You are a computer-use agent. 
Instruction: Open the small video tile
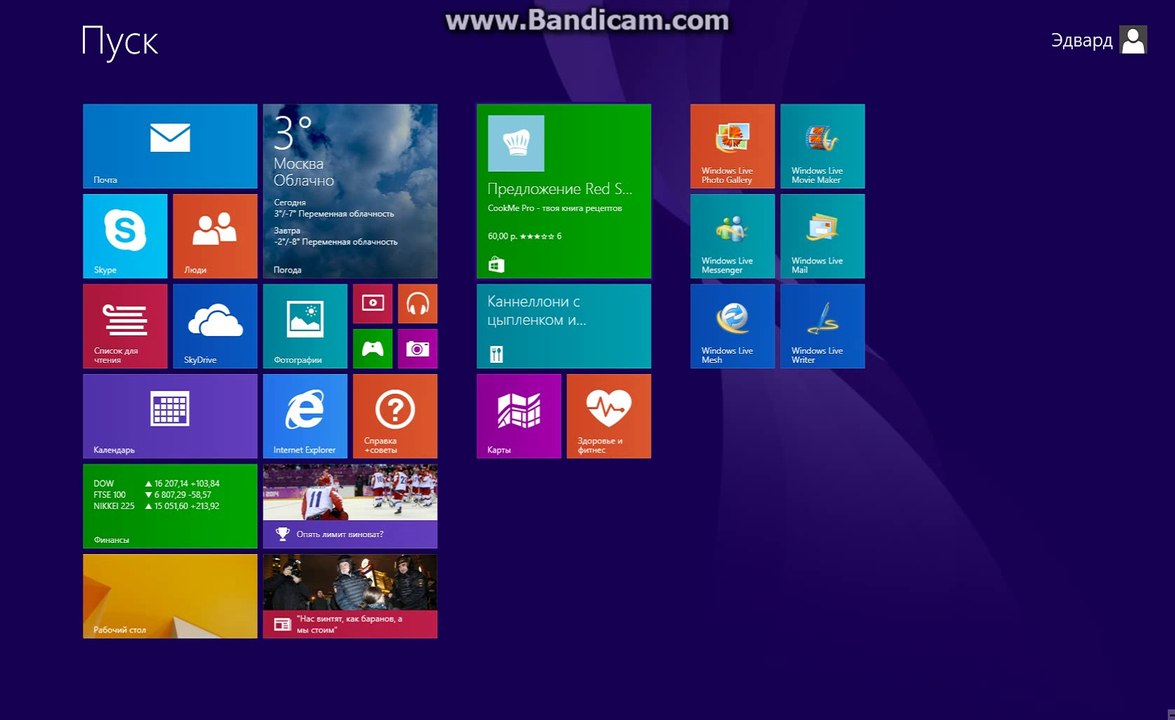[372, 303]
